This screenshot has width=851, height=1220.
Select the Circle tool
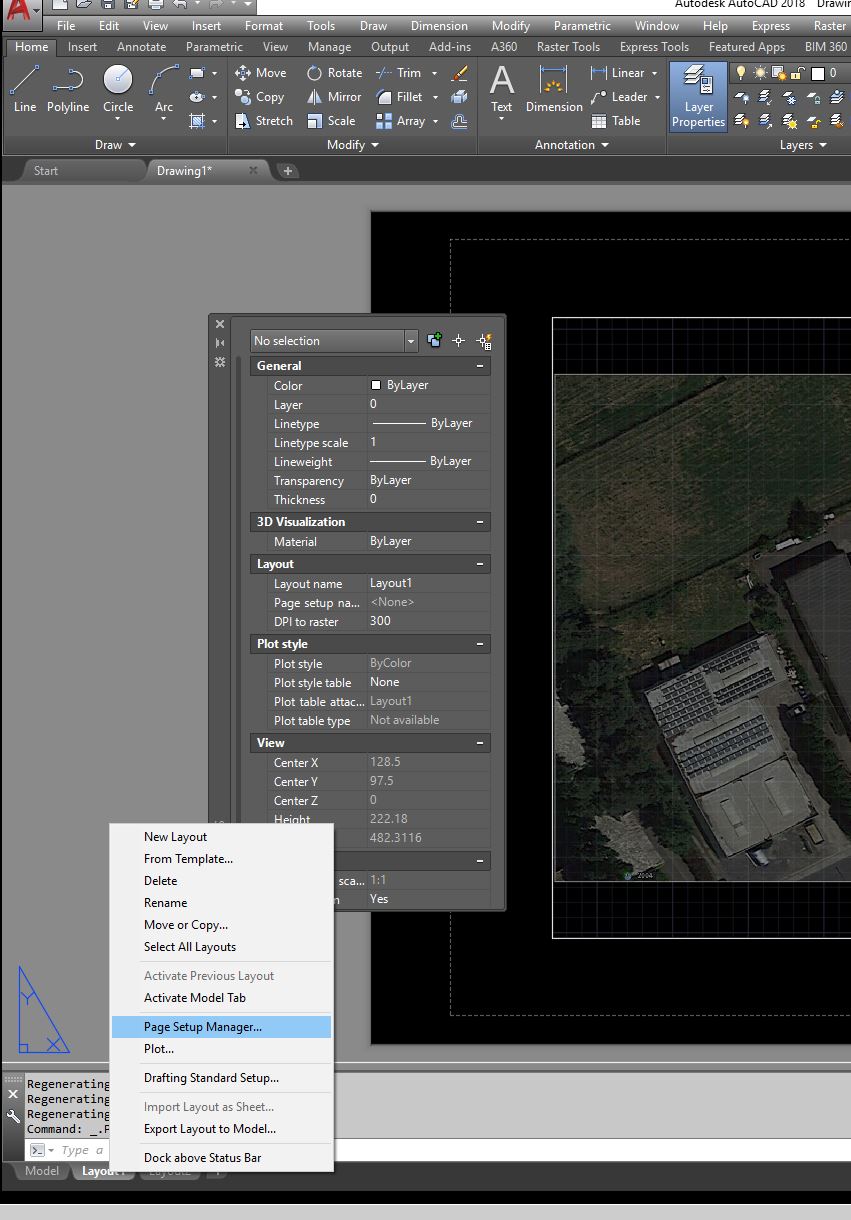pyautogui.click(x=117, y=89)
